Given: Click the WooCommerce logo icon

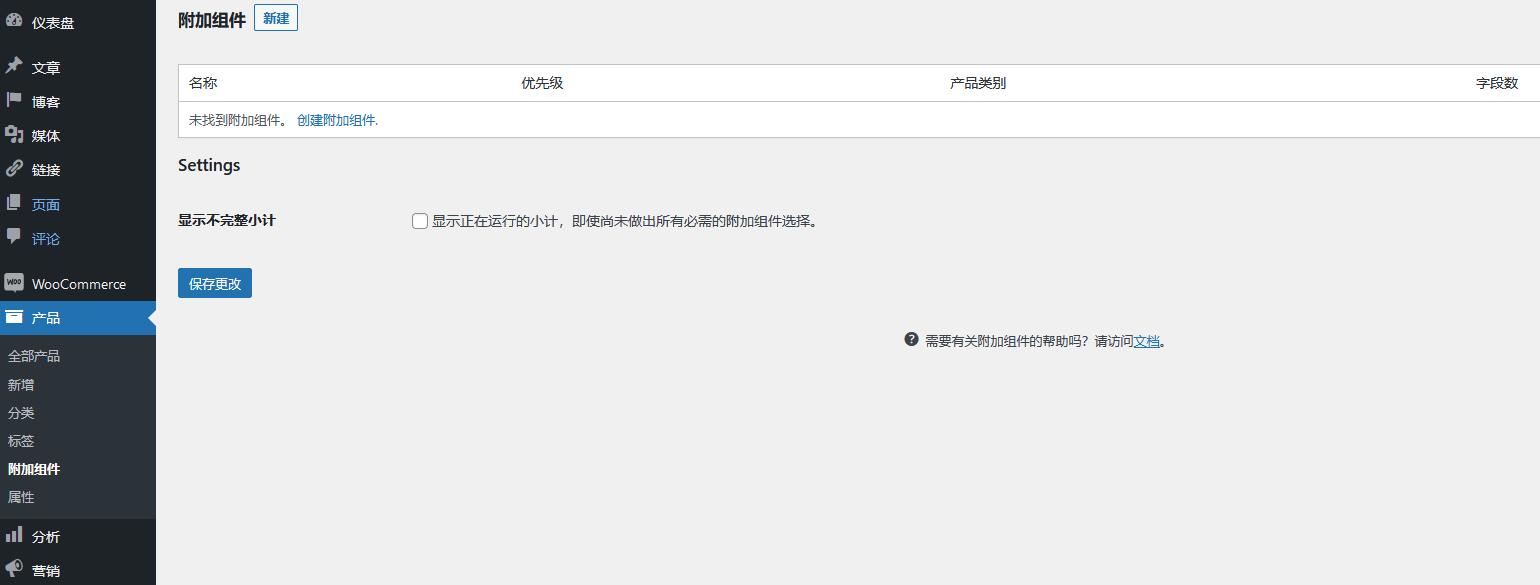Looking at the screenshot, I should point(14,283).
